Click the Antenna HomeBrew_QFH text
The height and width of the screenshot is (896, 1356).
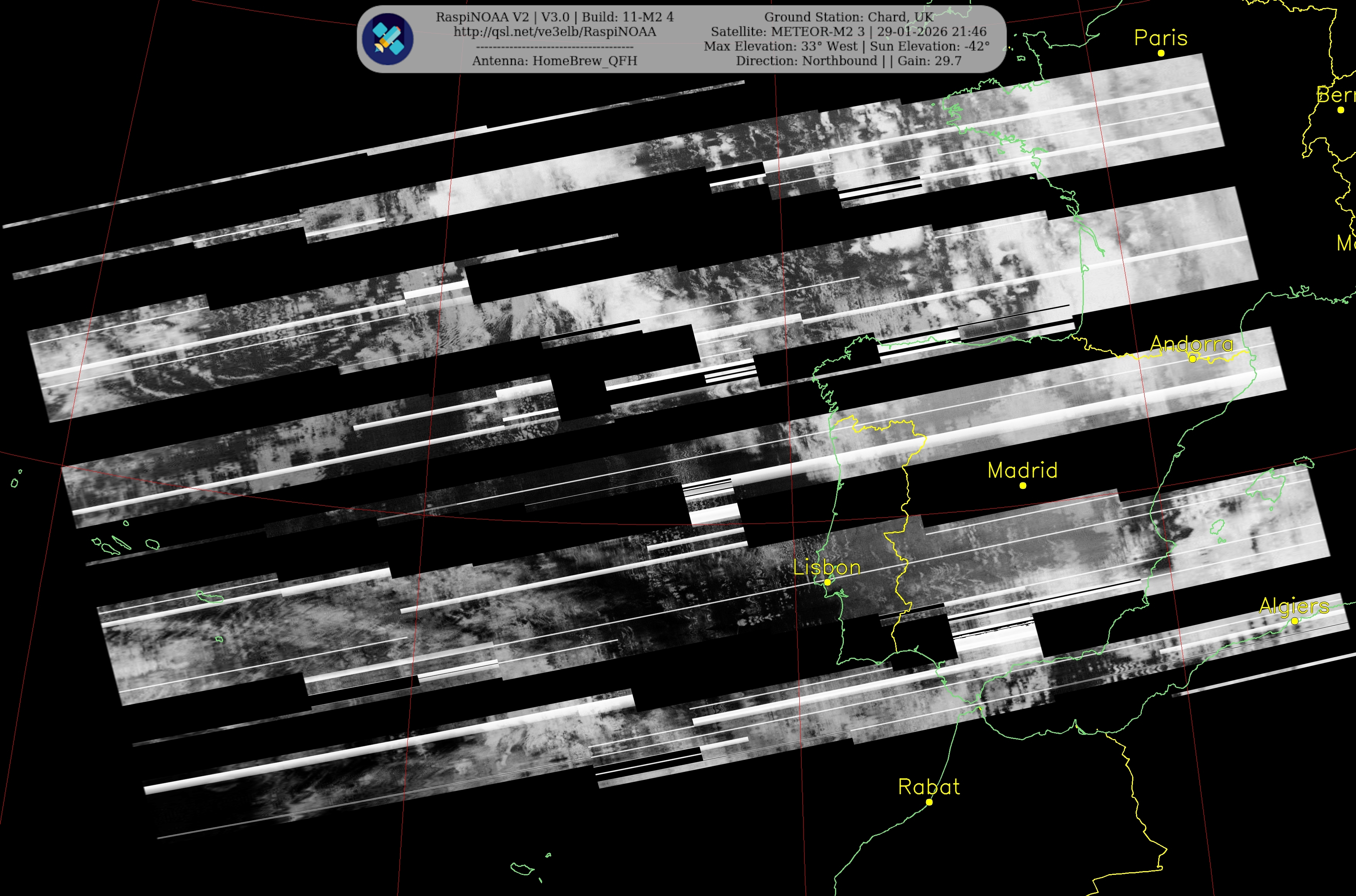tap(554, 61)
